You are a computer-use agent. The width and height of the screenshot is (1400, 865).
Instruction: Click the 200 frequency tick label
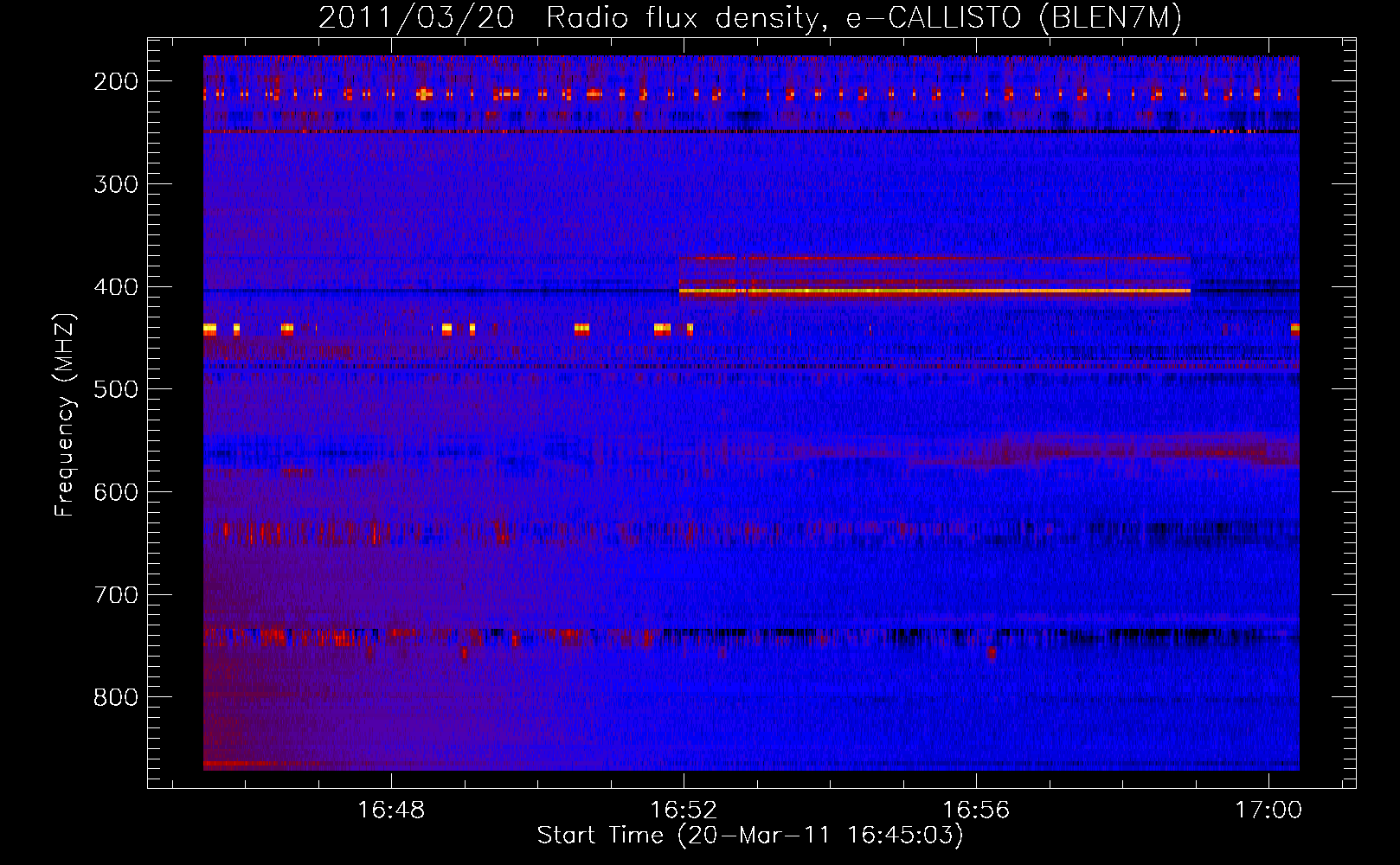click(x=116, y=81)
